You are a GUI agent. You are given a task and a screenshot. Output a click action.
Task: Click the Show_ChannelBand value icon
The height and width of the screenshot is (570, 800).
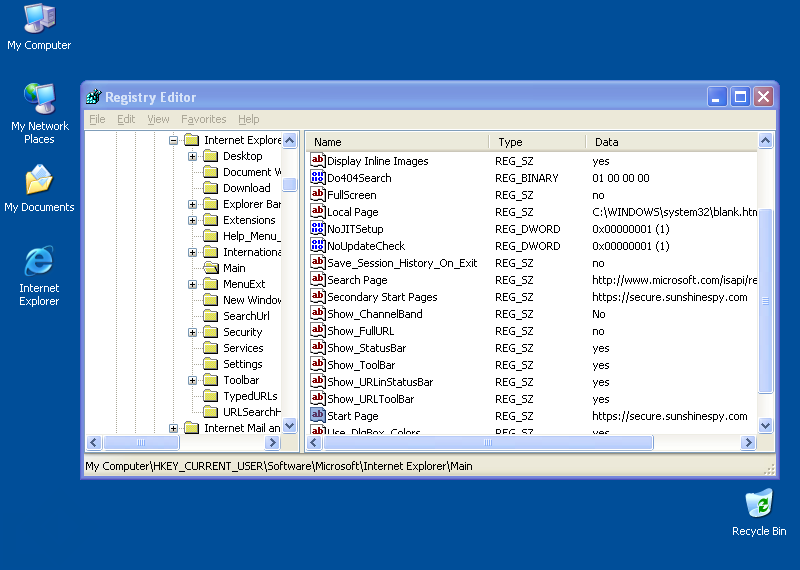[317, 313]
